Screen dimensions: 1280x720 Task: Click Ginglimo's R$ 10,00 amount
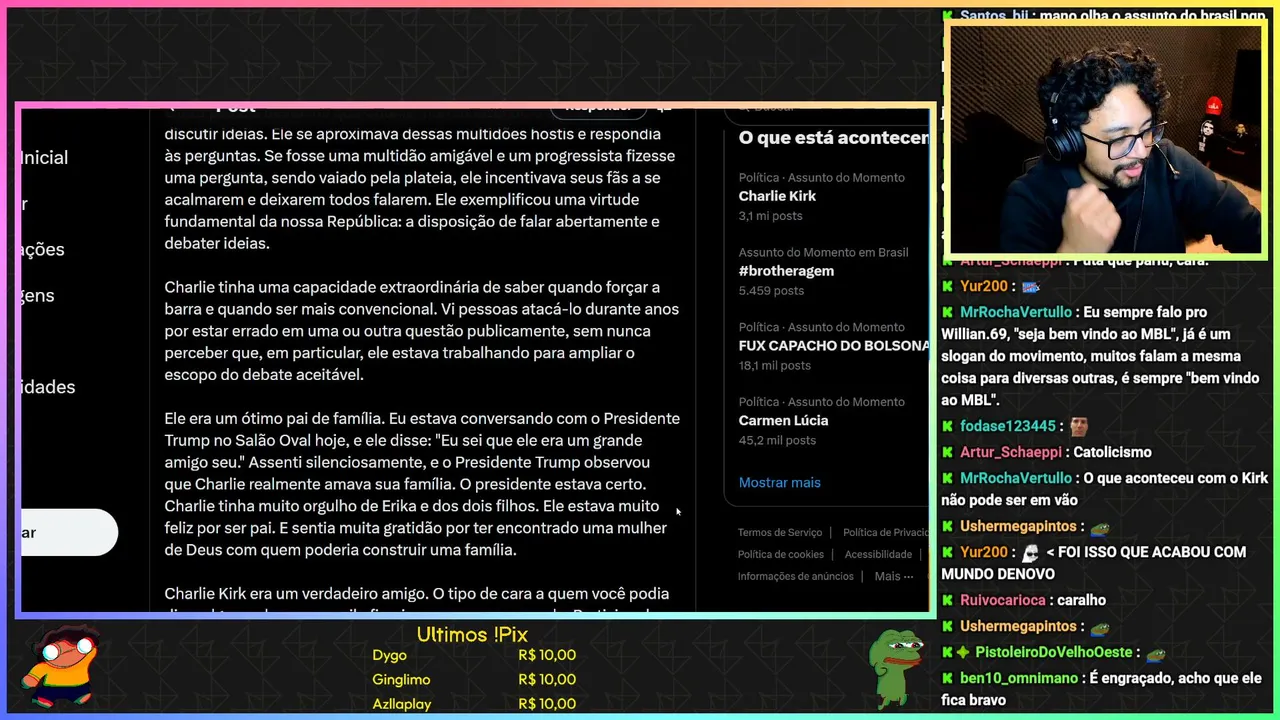point(547,679)
